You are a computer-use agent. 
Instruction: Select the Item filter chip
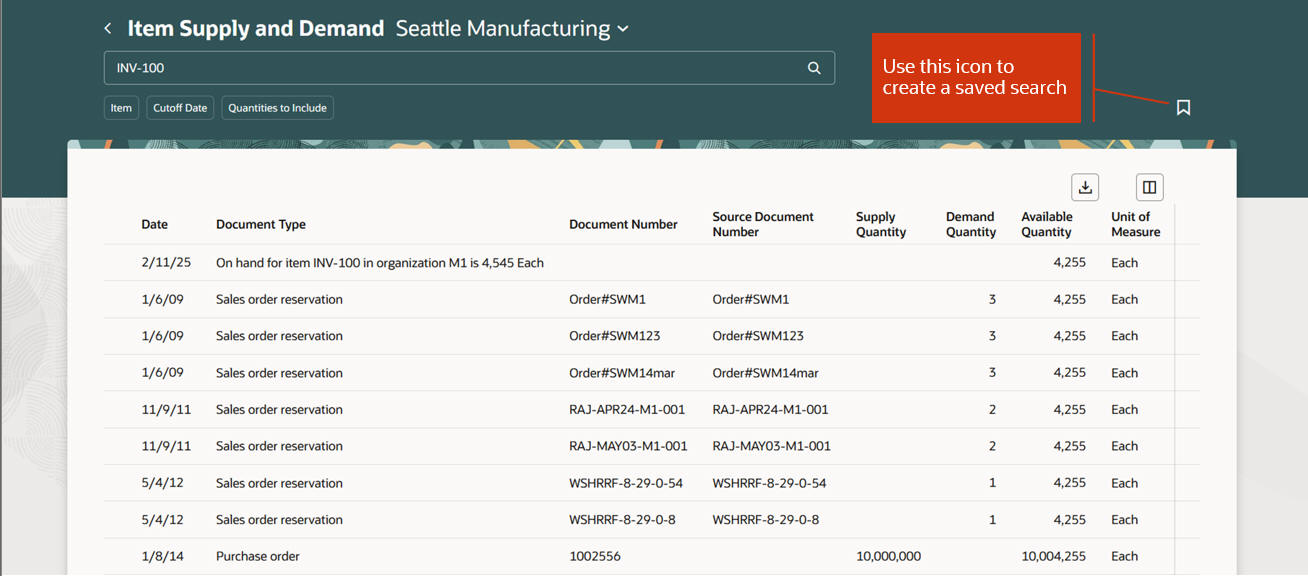121,108
